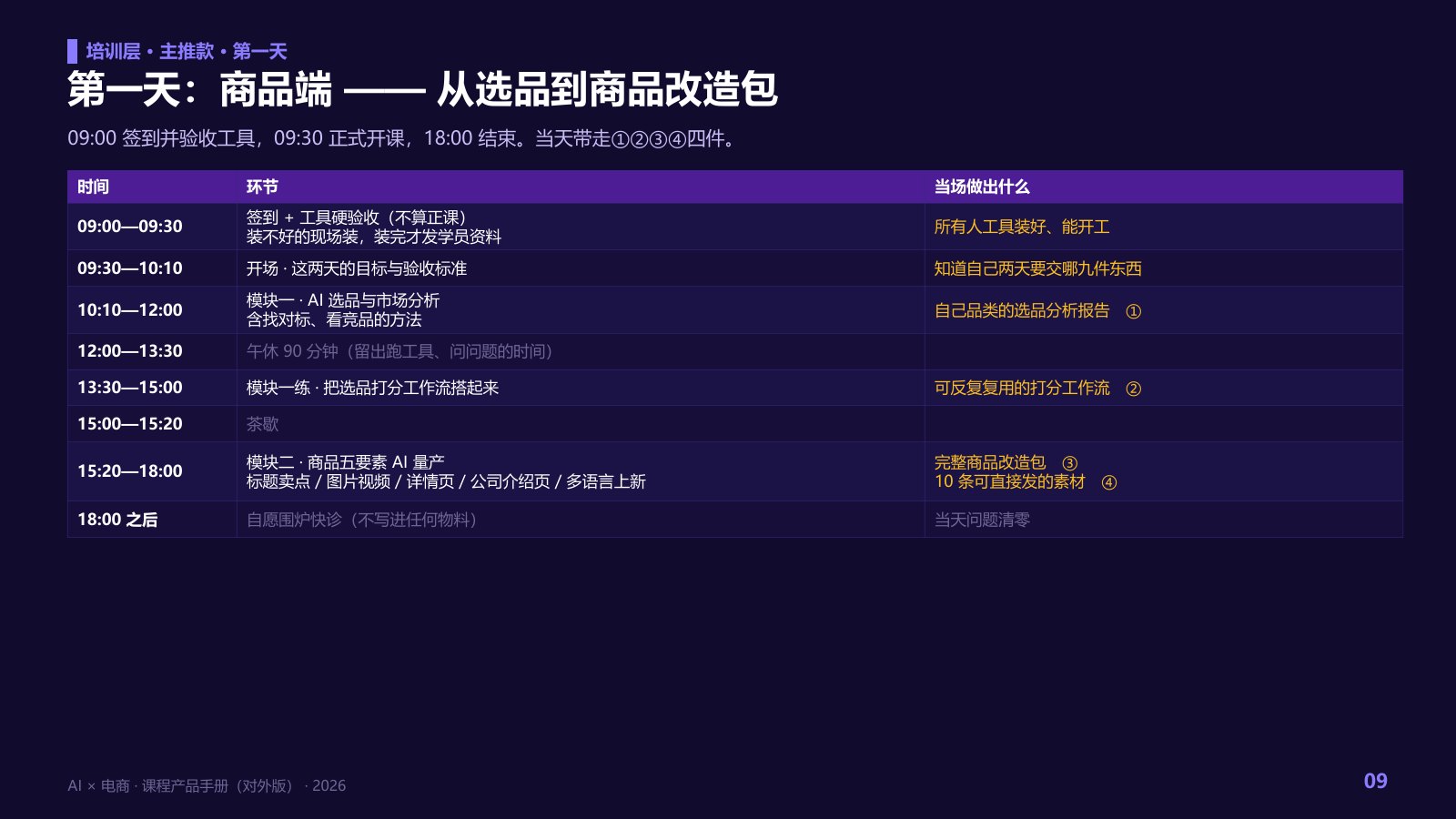The width and height of the screenshot is (1456, 819).
Task: Click 可反复复用的打分工作流 text
Action: (x=1022, y=388)
